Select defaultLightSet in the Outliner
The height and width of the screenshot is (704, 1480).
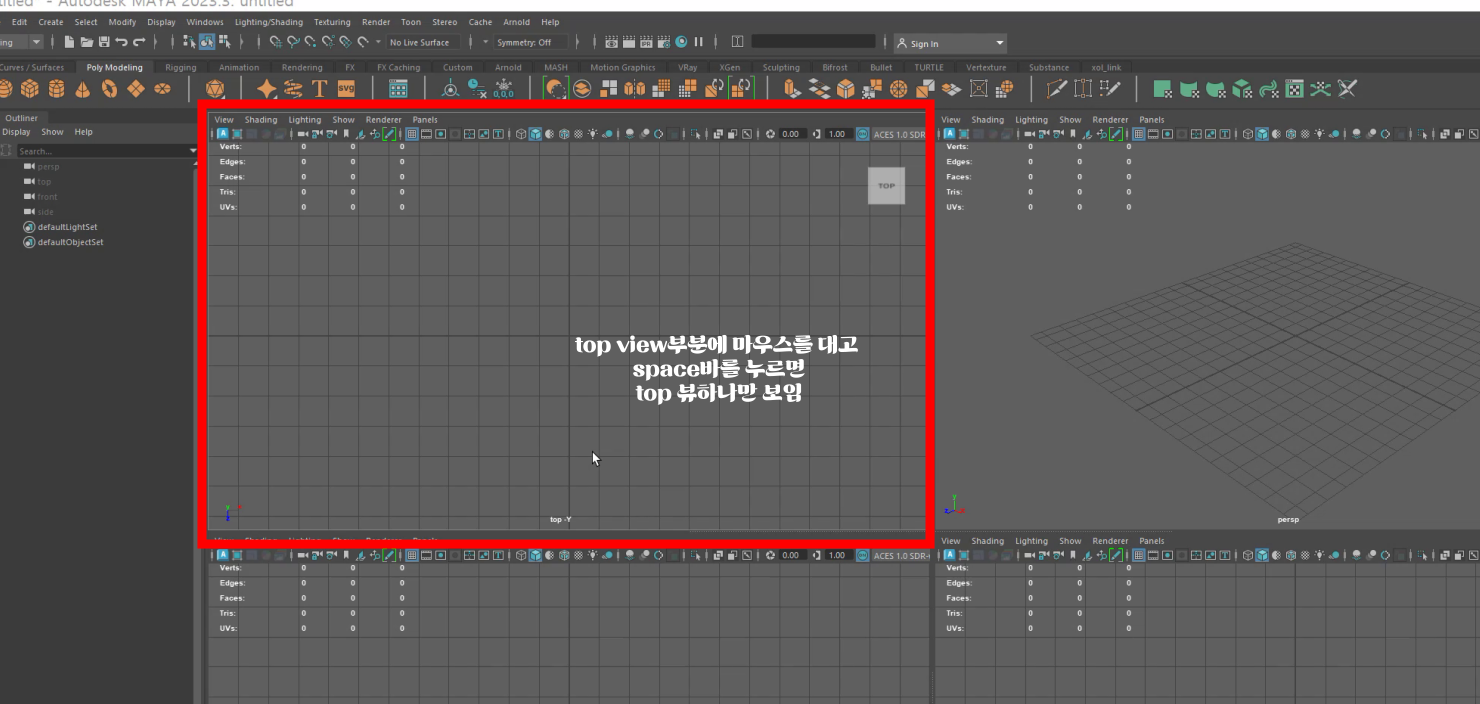(68, 227)
